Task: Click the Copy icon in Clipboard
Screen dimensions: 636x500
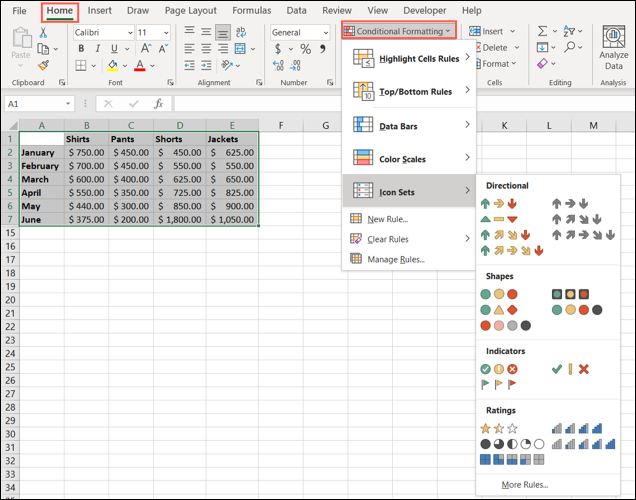Action: pos(43,49)
